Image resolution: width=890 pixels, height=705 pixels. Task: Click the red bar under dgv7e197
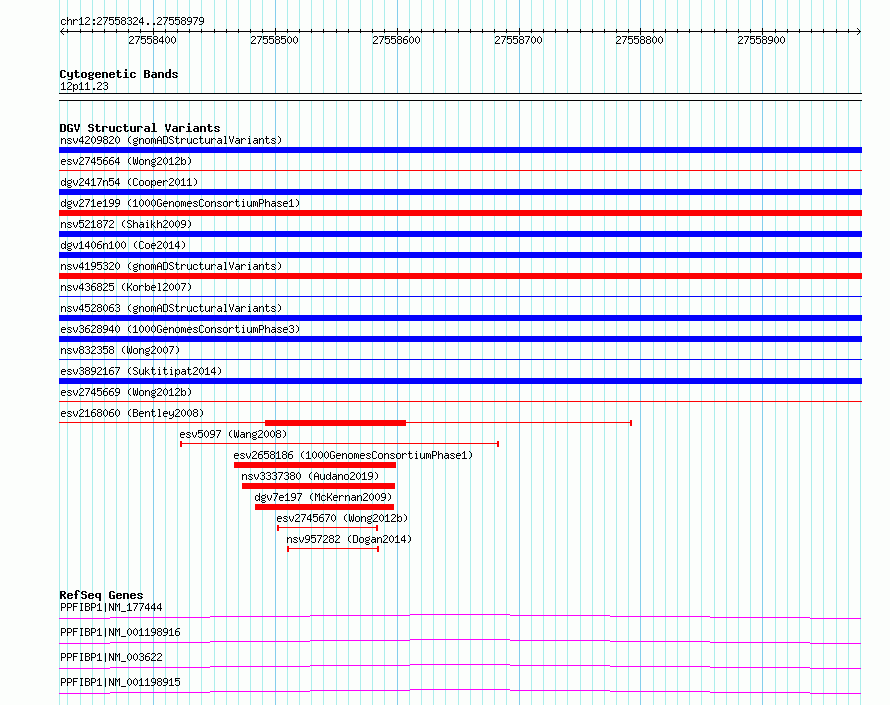(324, 507)
